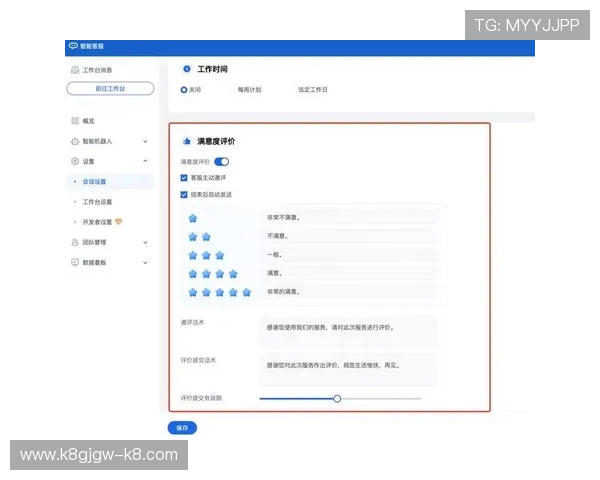The image size is (600, 480).
Task: Expand the 团队管理 menu chevron
Action: [145, 242]
